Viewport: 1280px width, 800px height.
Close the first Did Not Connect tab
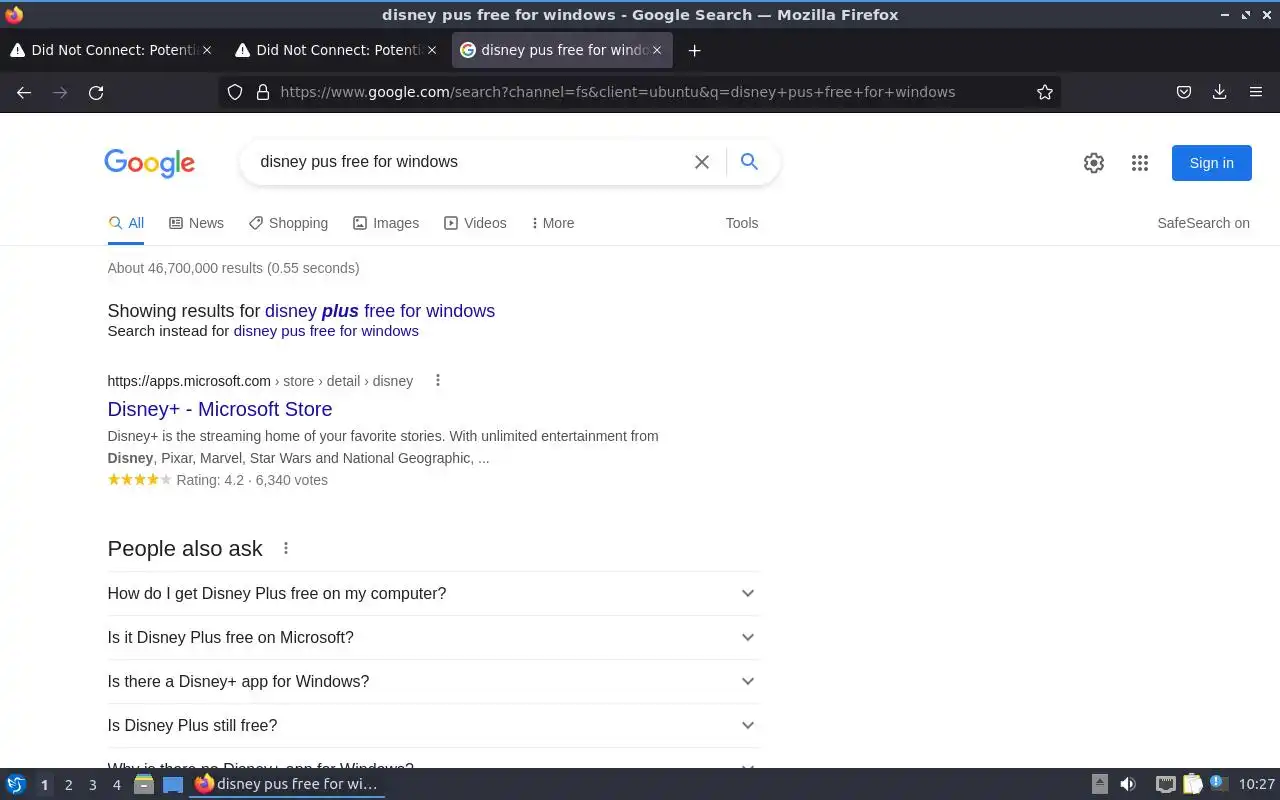[207, 50]
